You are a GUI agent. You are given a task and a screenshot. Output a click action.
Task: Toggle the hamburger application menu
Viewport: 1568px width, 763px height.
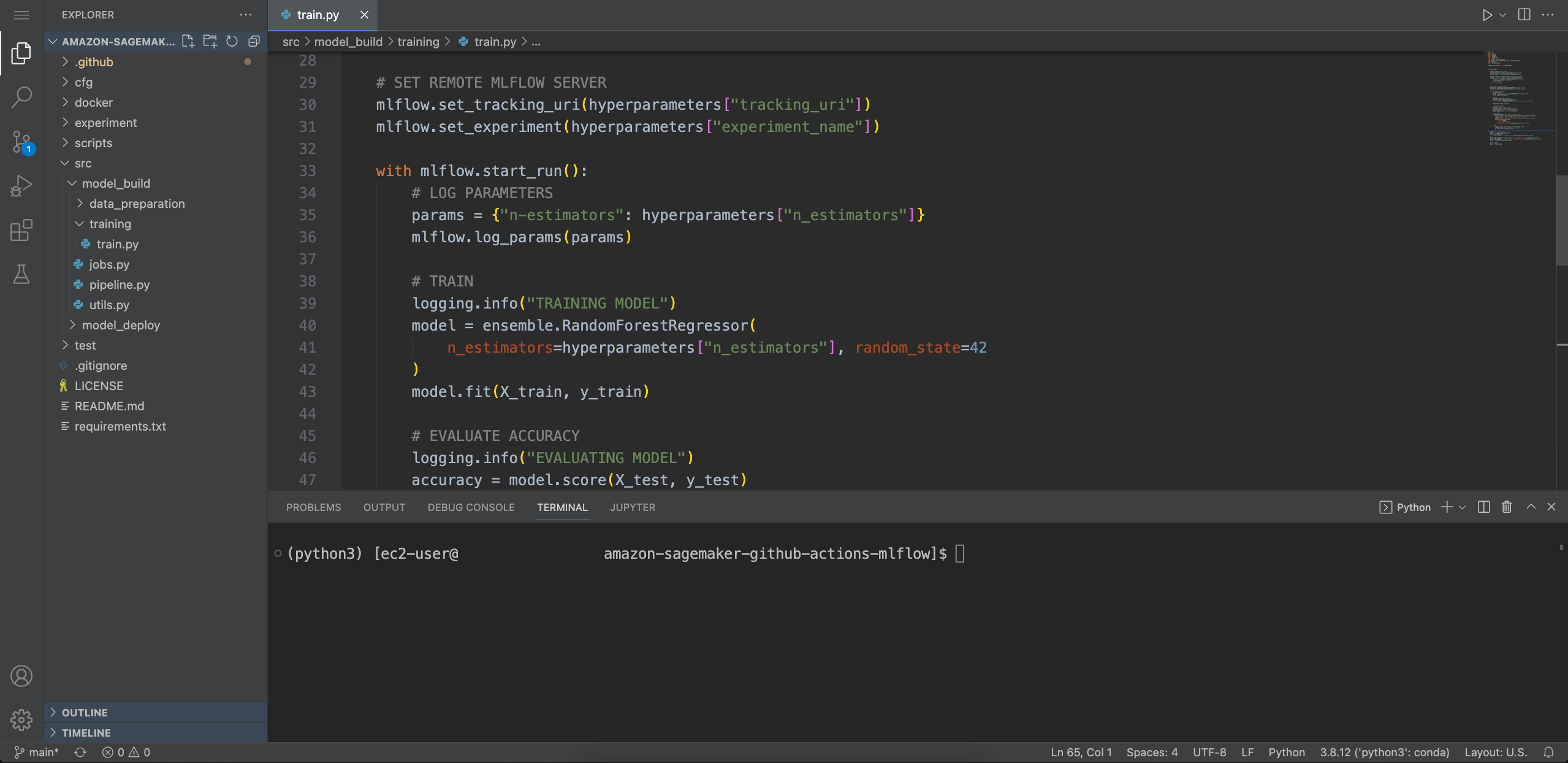[x=21, y=15]
